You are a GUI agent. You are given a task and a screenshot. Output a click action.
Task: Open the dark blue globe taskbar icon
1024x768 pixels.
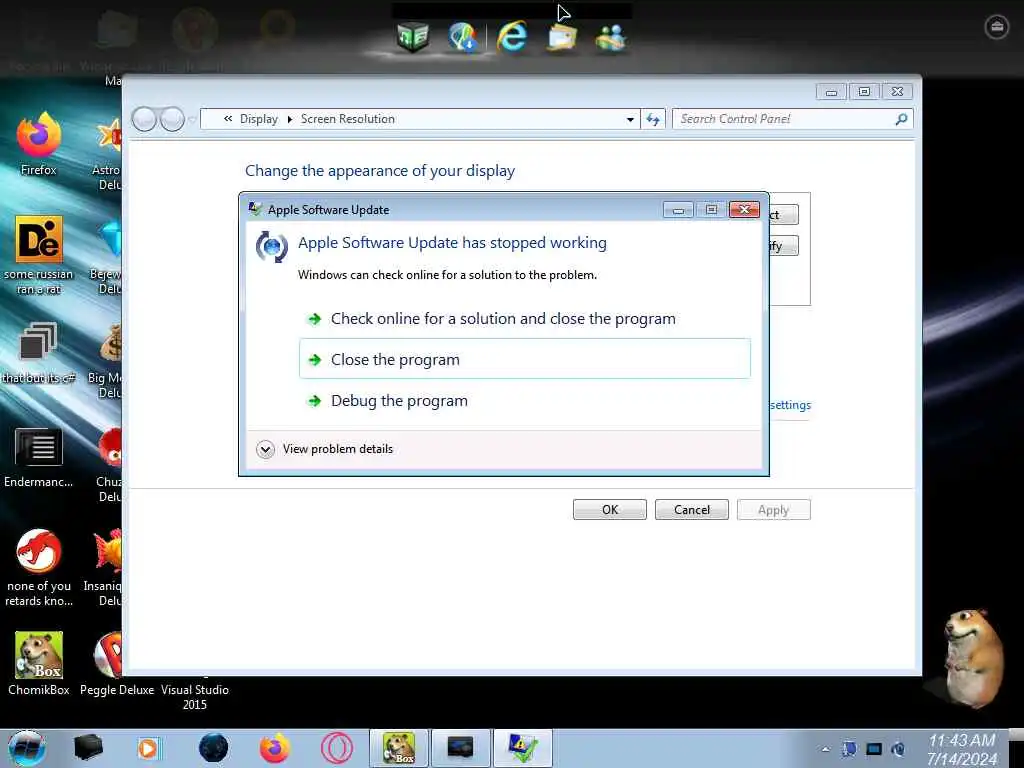pyautogui.click(x=214, y=748)
